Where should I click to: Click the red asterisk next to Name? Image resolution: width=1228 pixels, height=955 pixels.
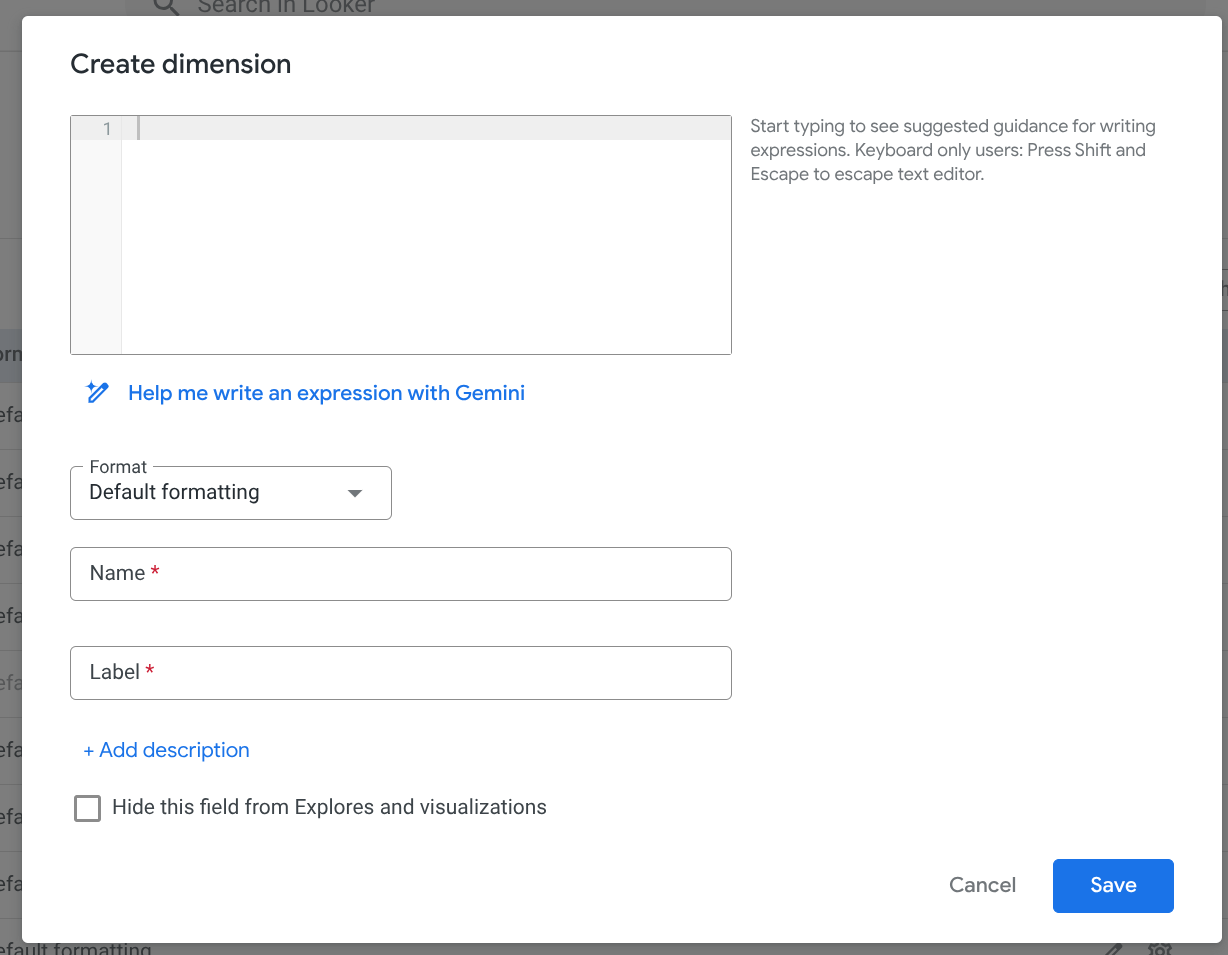tap(155, 571)
